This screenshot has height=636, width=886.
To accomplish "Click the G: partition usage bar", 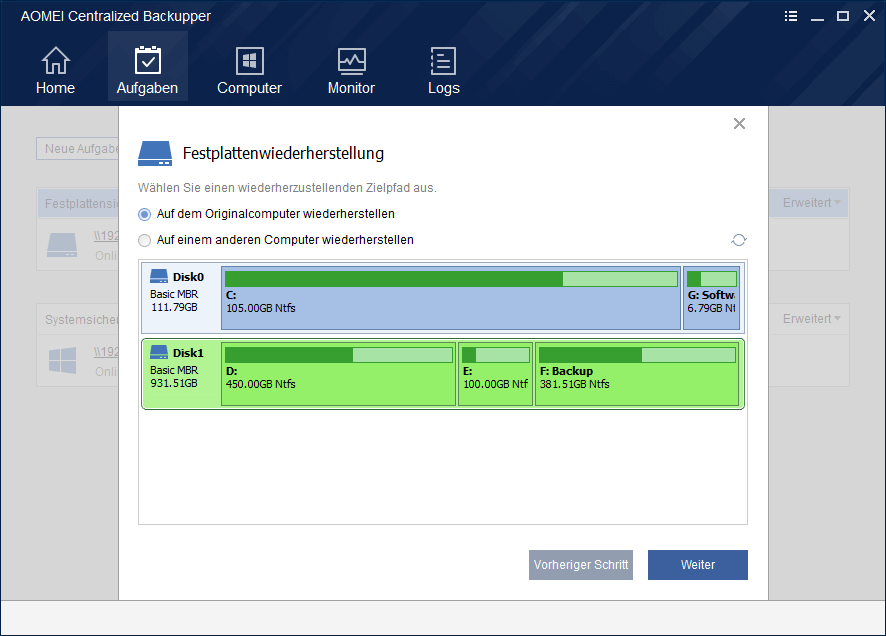I will pyautogui.click(x=711, y=279).
